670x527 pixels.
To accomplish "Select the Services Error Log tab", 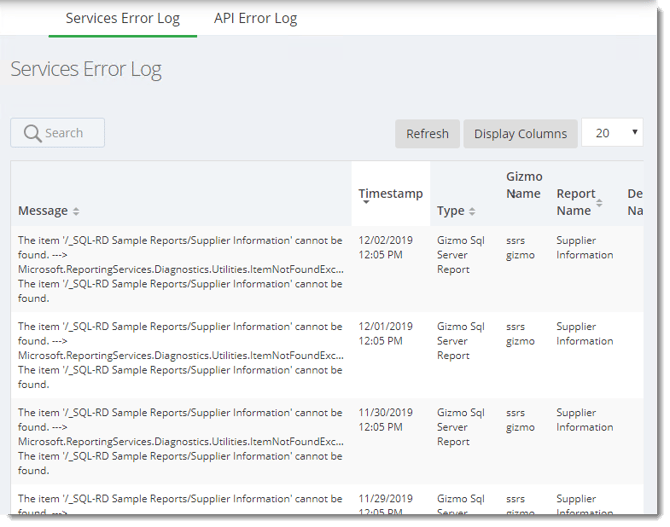I will (123, 18).
